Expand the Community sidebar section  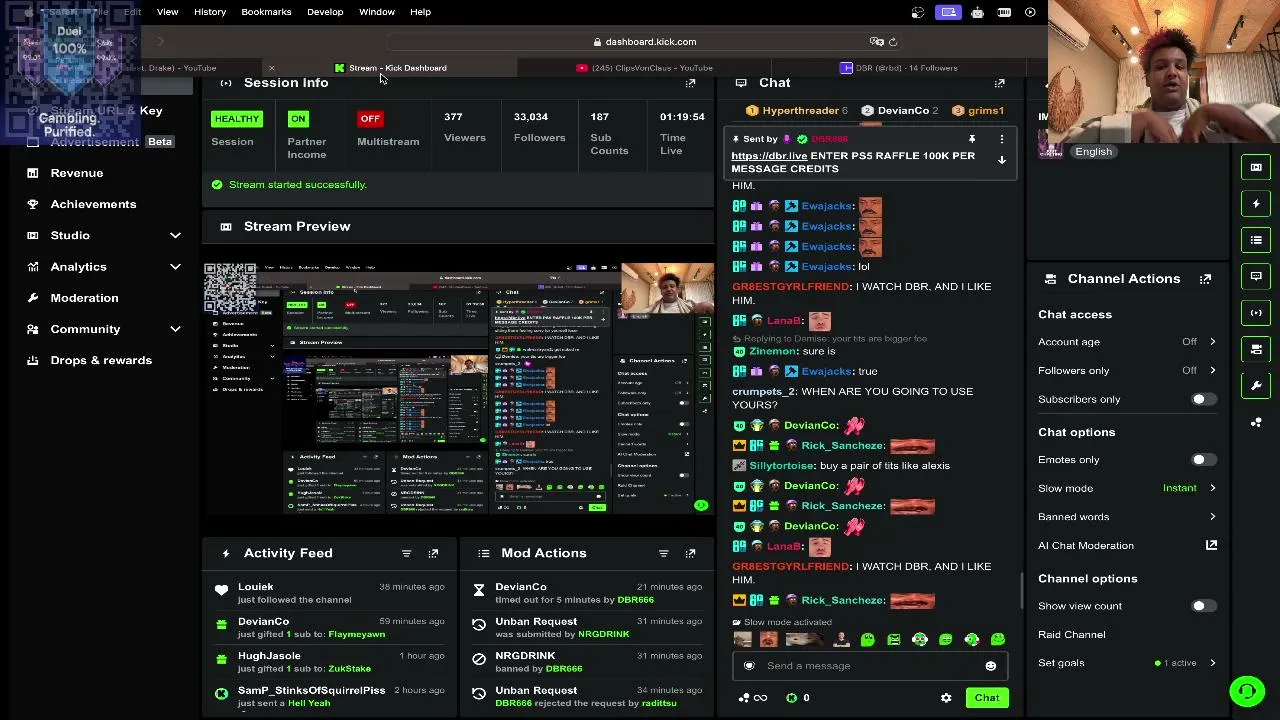(175, 329)
